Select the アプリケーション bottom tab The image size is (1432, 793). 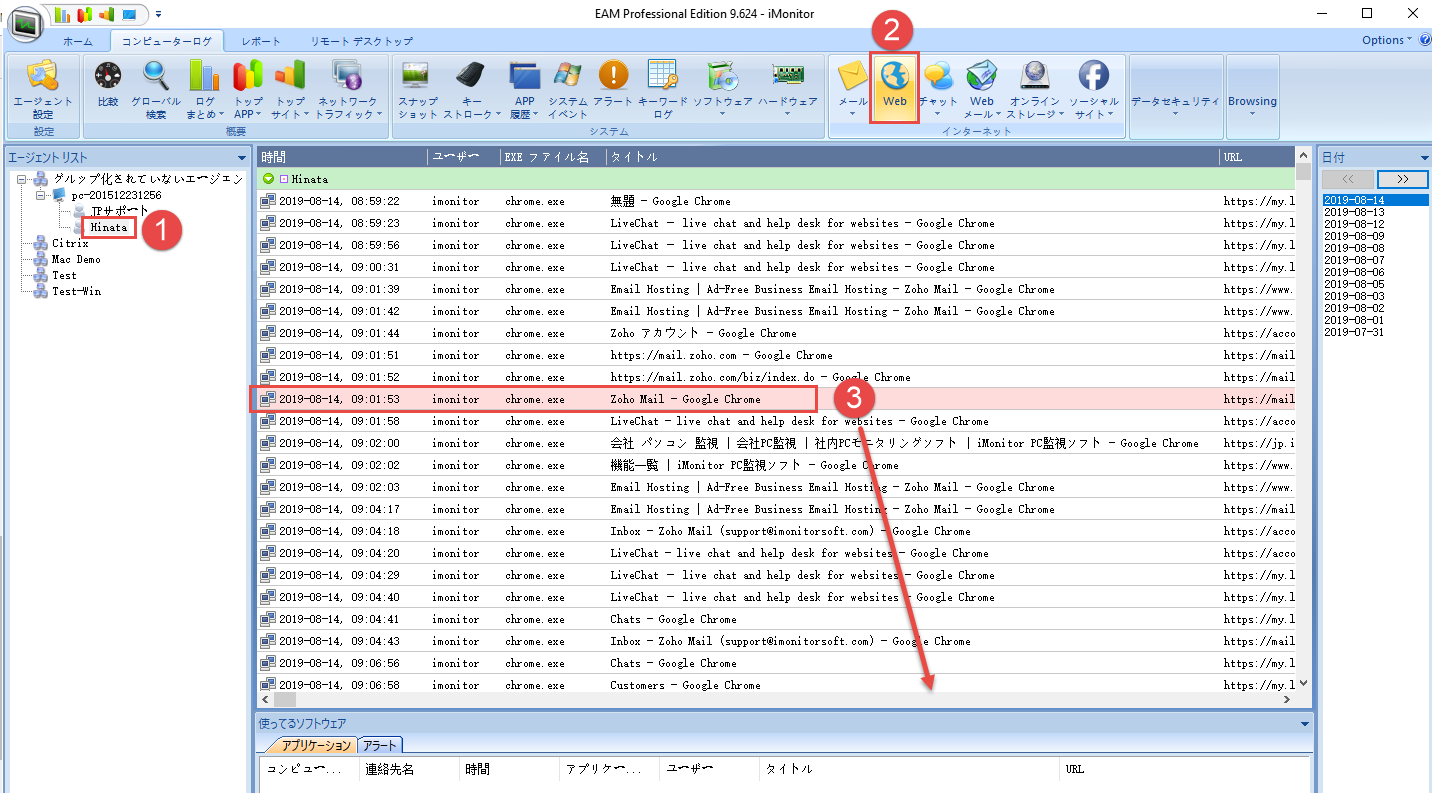[x=316, y=745]
